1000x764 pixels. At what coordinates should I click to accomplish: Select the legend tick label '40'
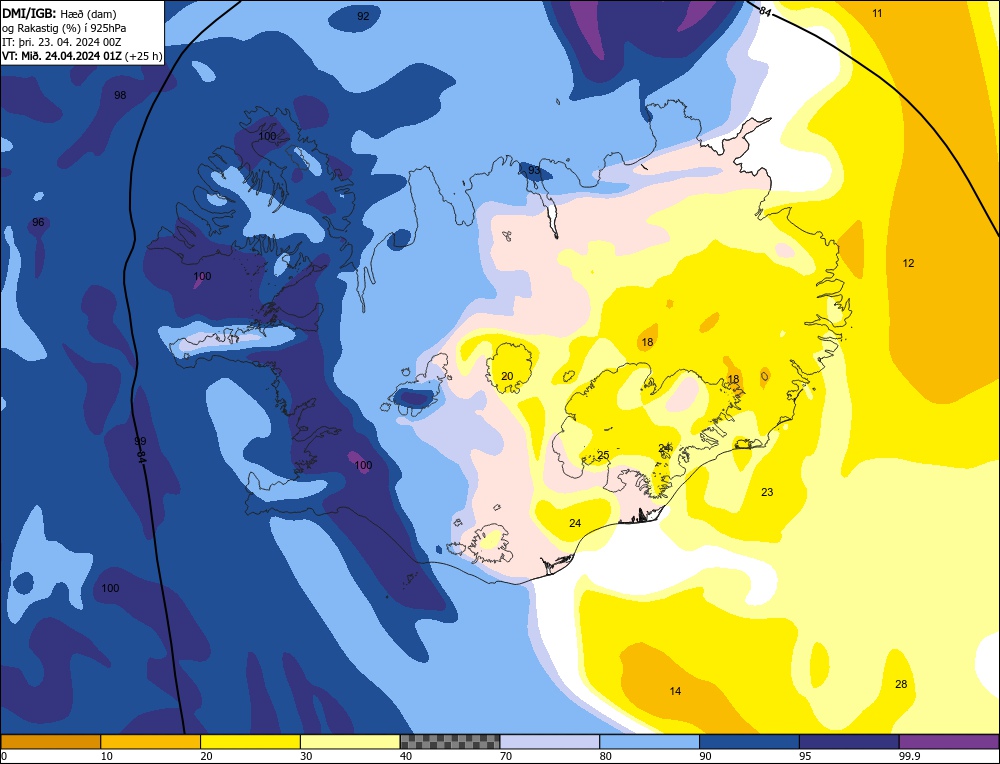pyautogui.click(x=406, y=756)
